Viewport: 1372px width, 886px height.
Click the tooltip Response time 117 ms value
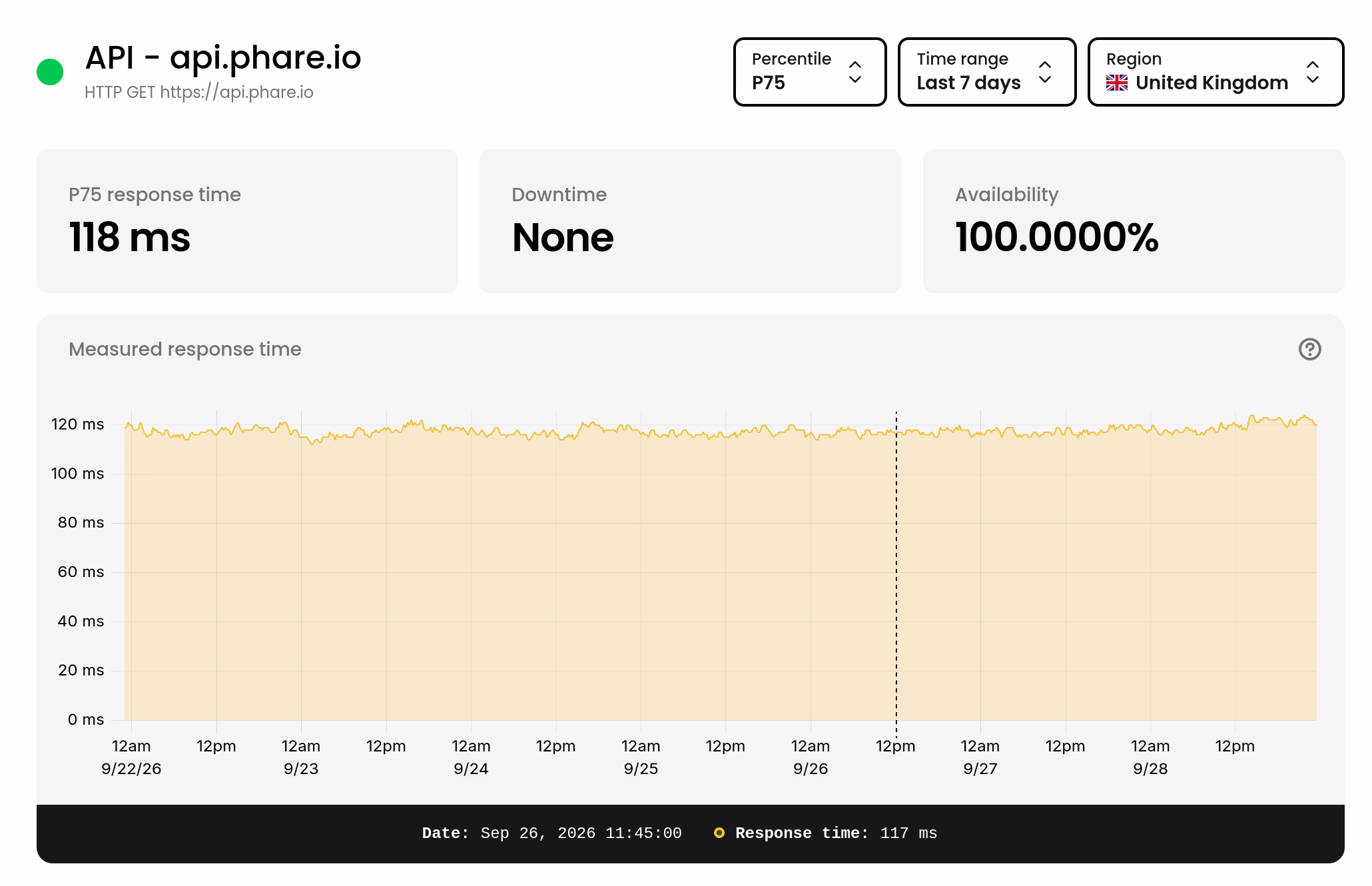click(908, 833)
